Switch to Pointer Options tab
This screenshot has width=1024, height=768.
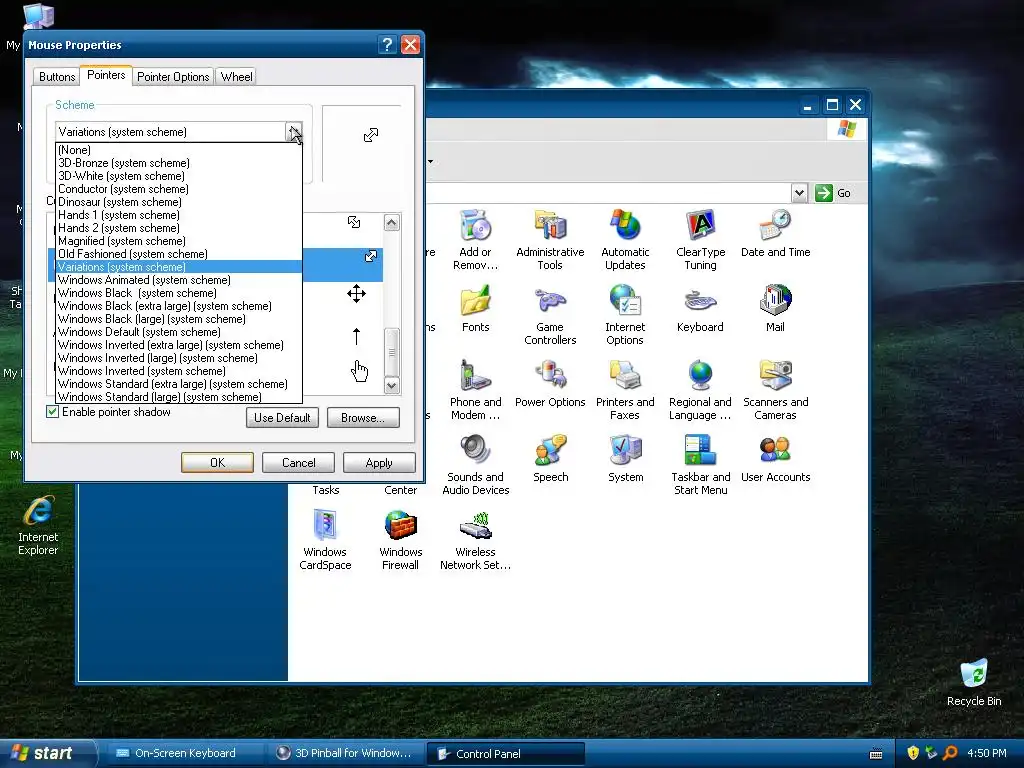click(x=173, y=77)
